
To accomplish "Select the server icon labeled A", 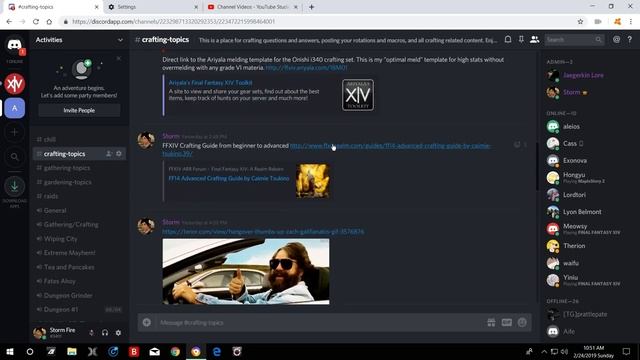I will 15,108.
